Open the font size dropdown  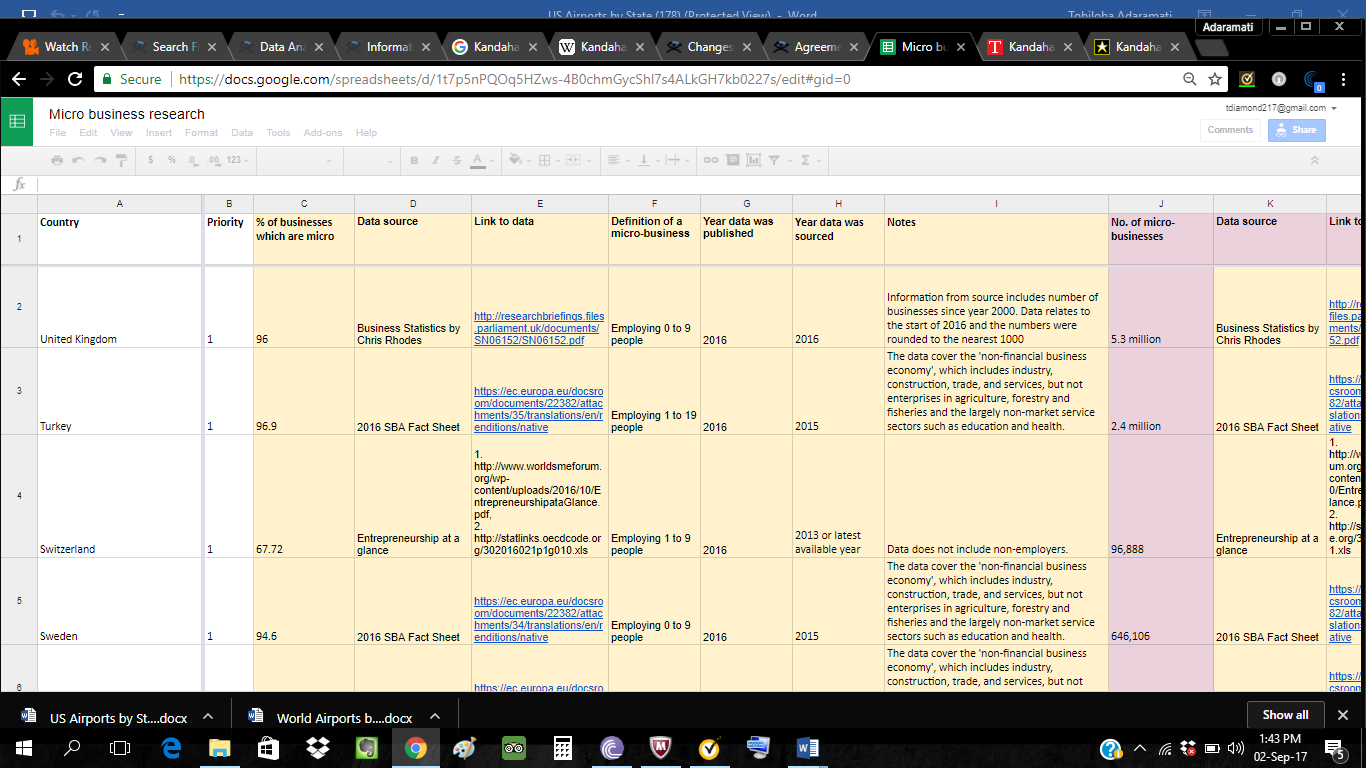pyautogui.click(x=370, y=160)
